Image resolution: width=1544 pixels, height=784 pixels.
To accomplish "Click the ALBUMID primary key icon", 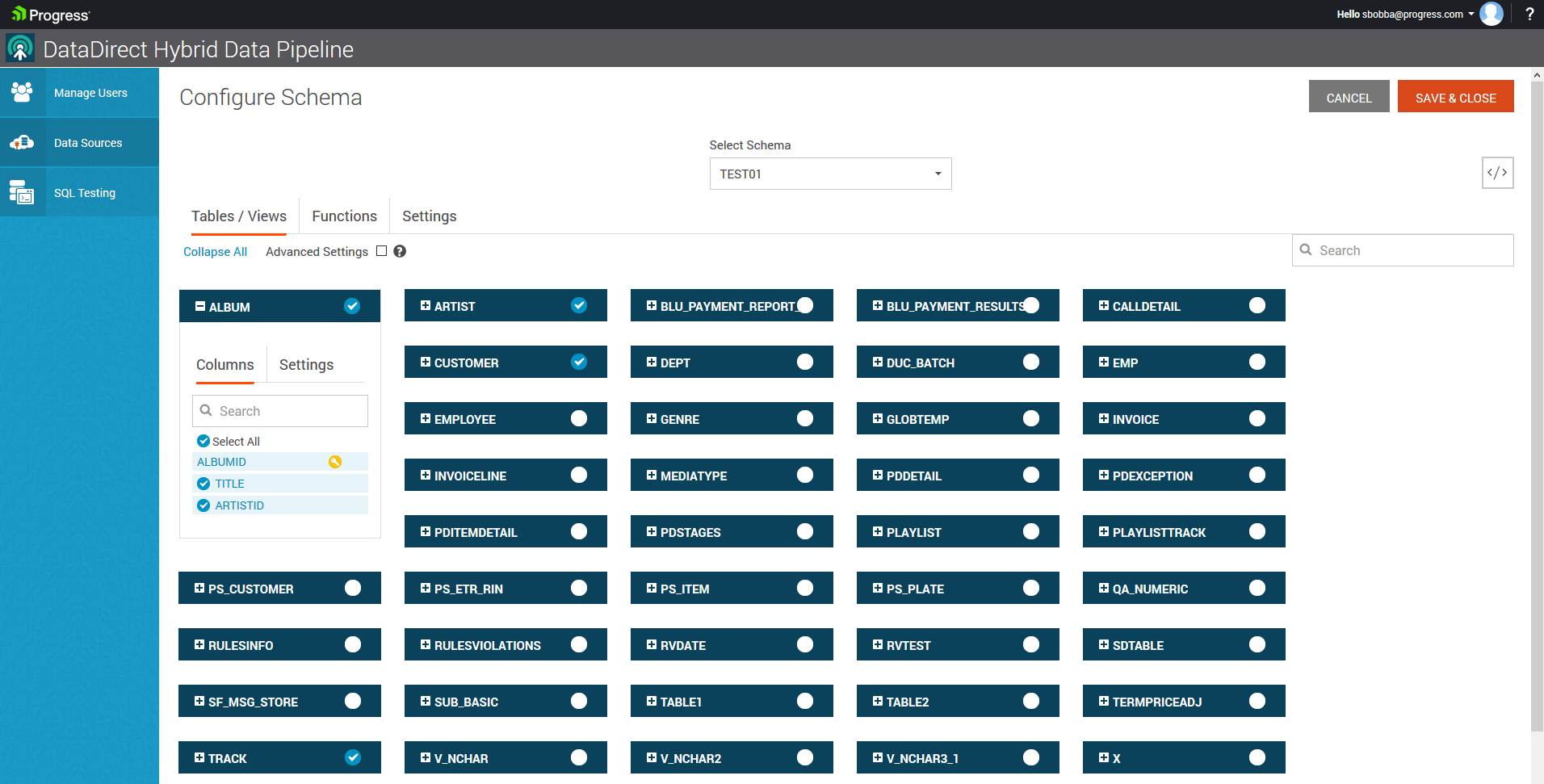I will pyautogui.click(x=335, y=462).
